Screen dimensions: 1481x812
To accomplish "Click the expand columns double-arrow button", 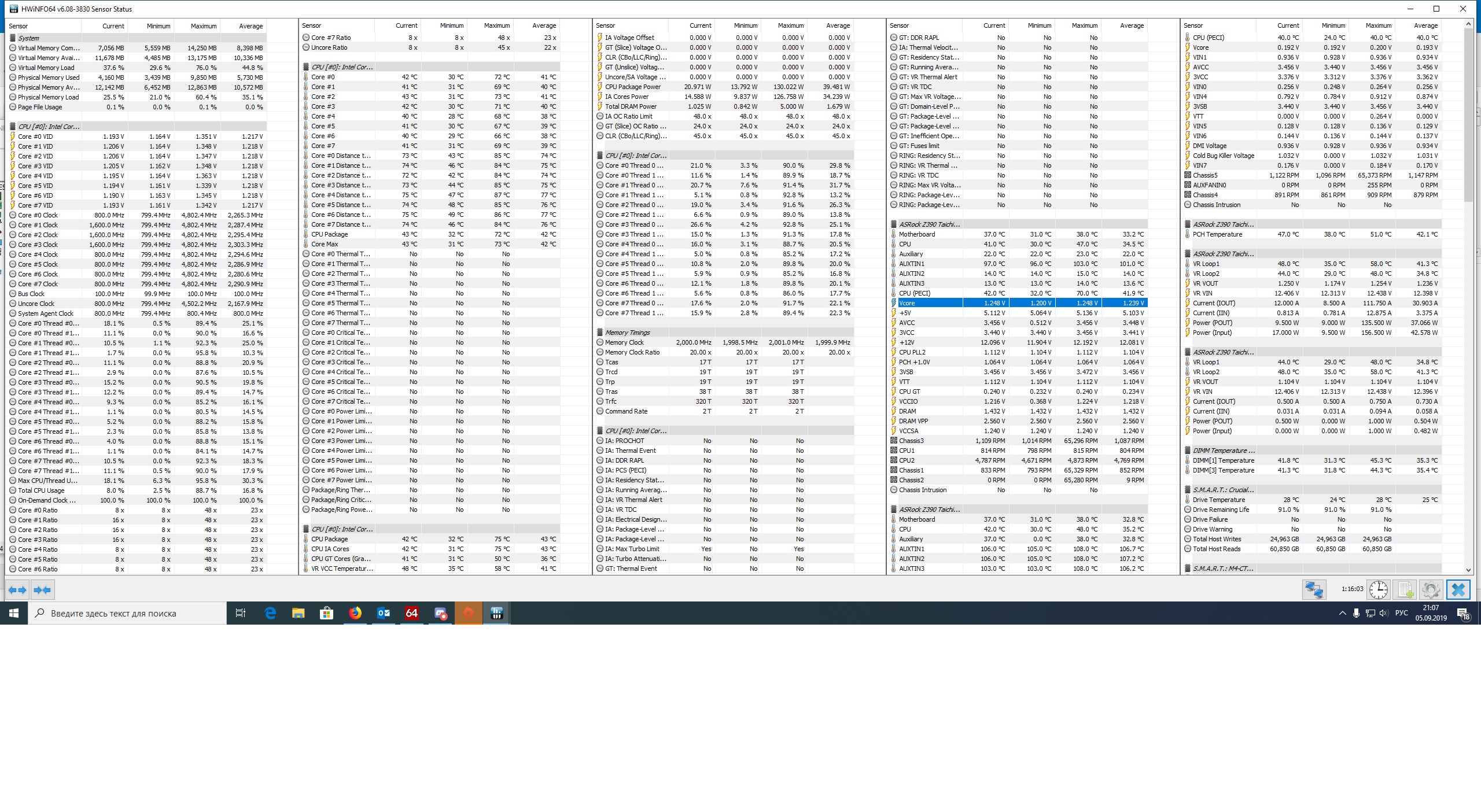I will pyautogui.click(x=17, y=590).
